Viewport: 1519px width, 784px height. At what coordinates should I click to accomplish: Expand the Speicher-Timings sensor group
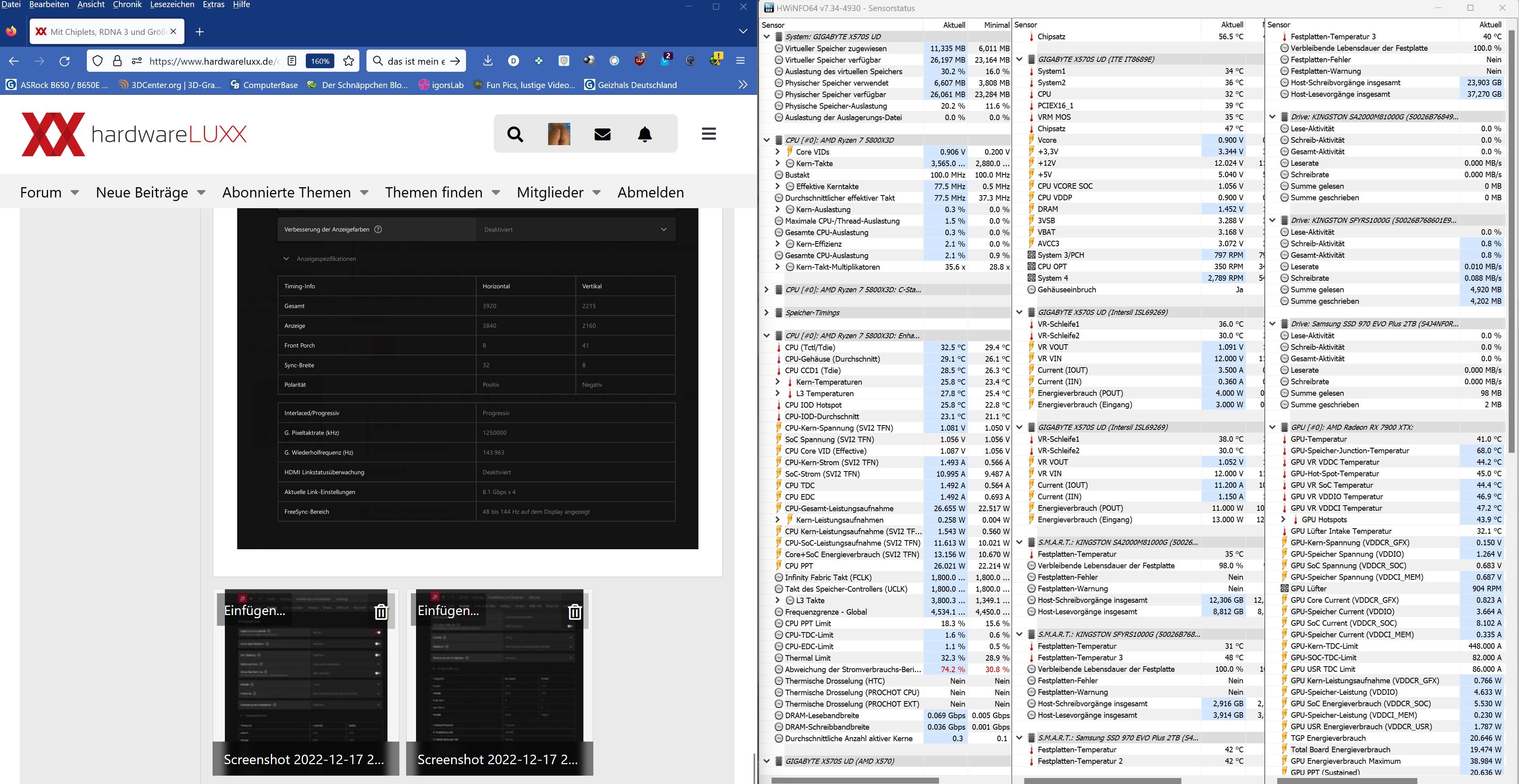[767, 313]
